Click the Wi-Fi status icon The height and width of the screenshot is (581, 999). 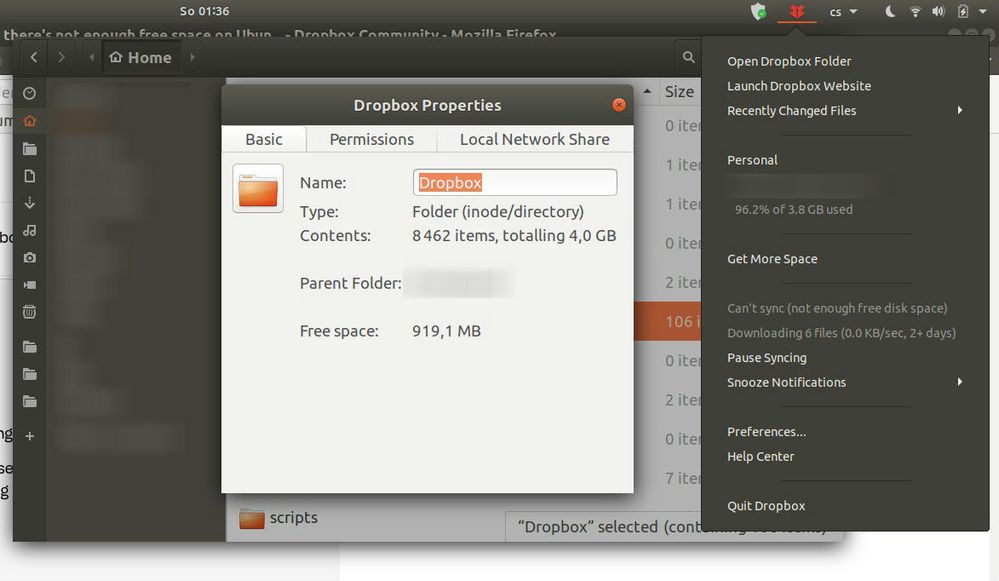click(915, 11)
